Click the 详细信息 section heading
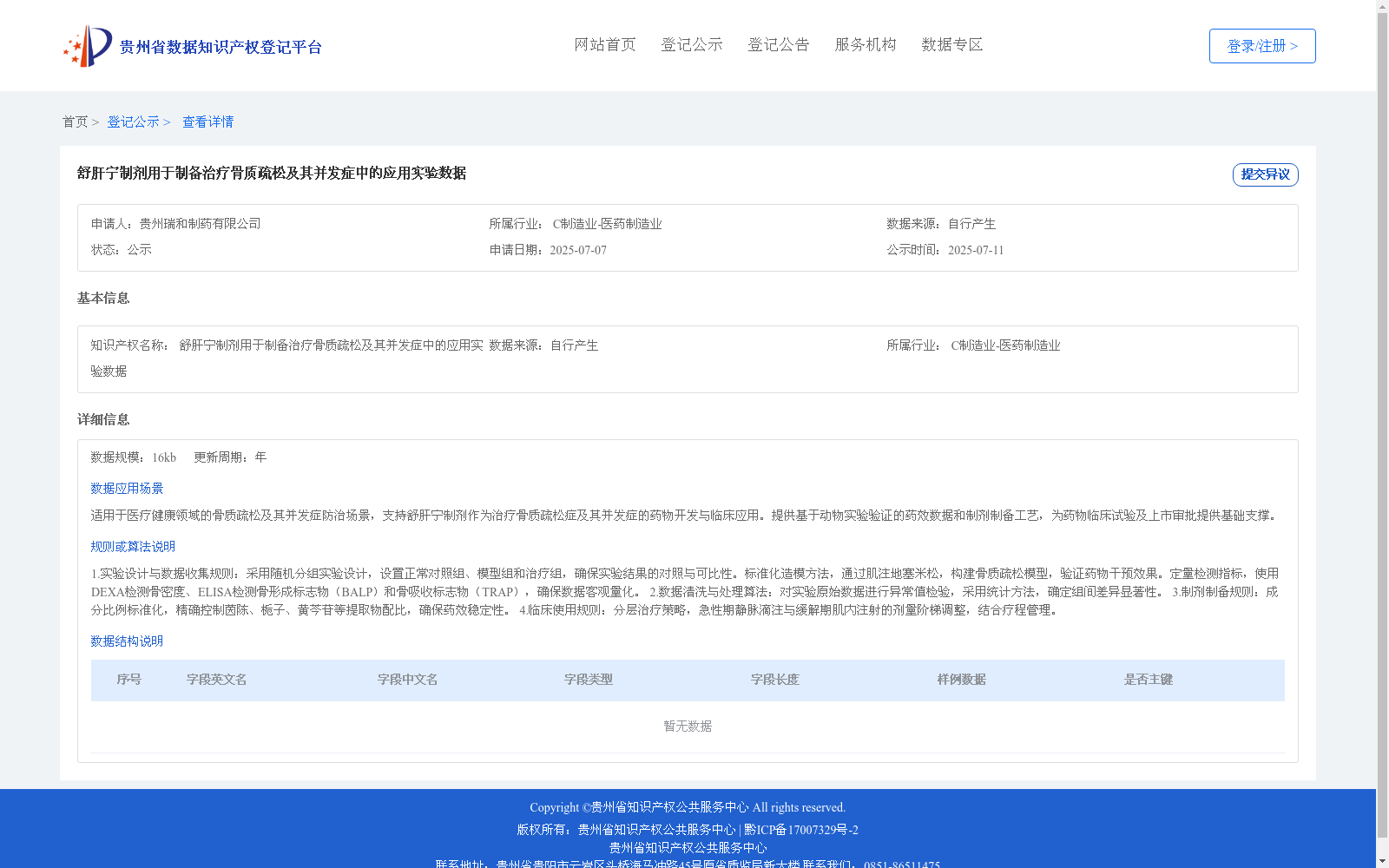Viewport: 1389px width, 868px height. [103, 419]
